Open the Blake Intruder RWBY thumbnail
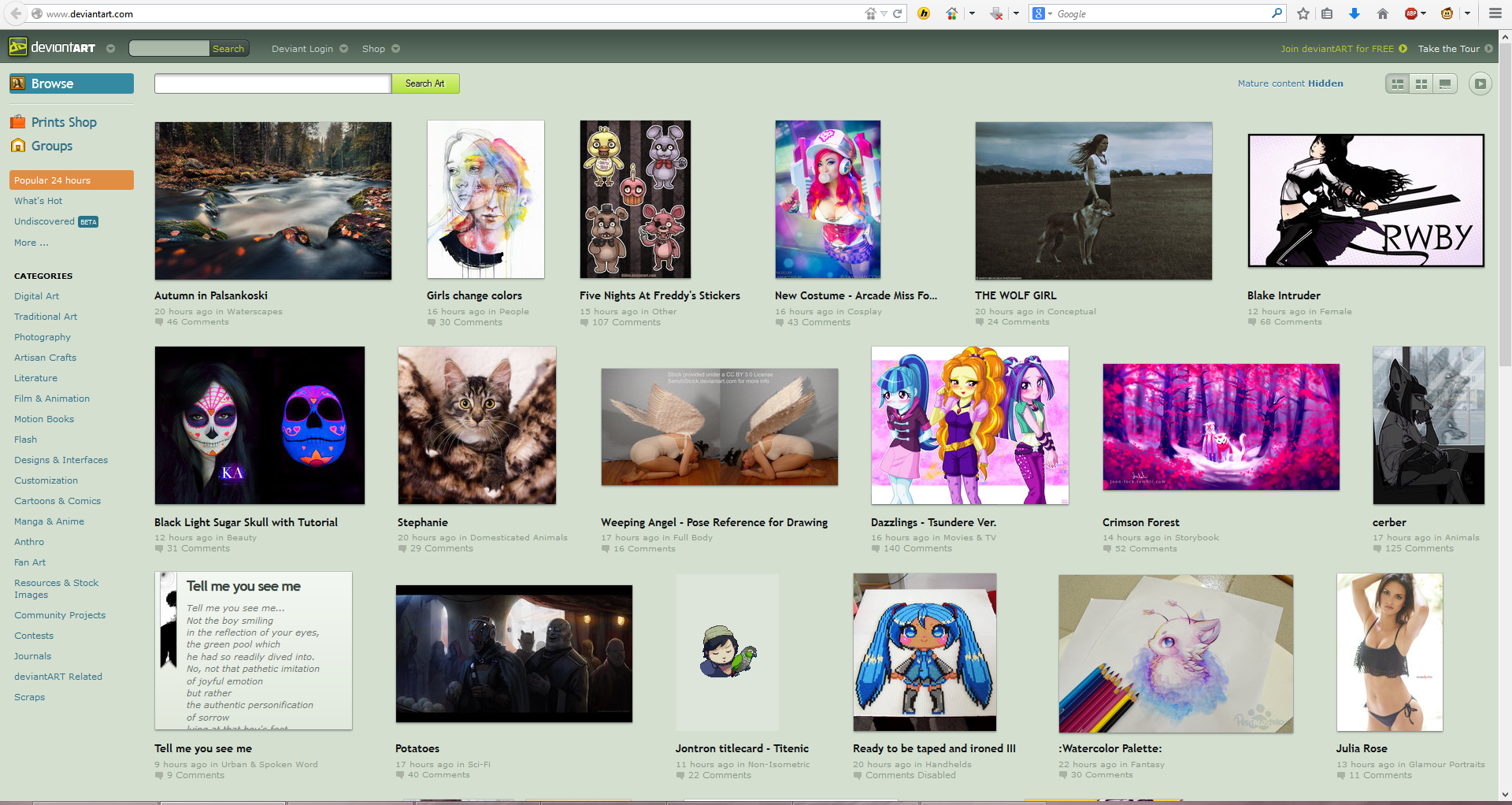The image size is (1512, 805). [1366, 200]
